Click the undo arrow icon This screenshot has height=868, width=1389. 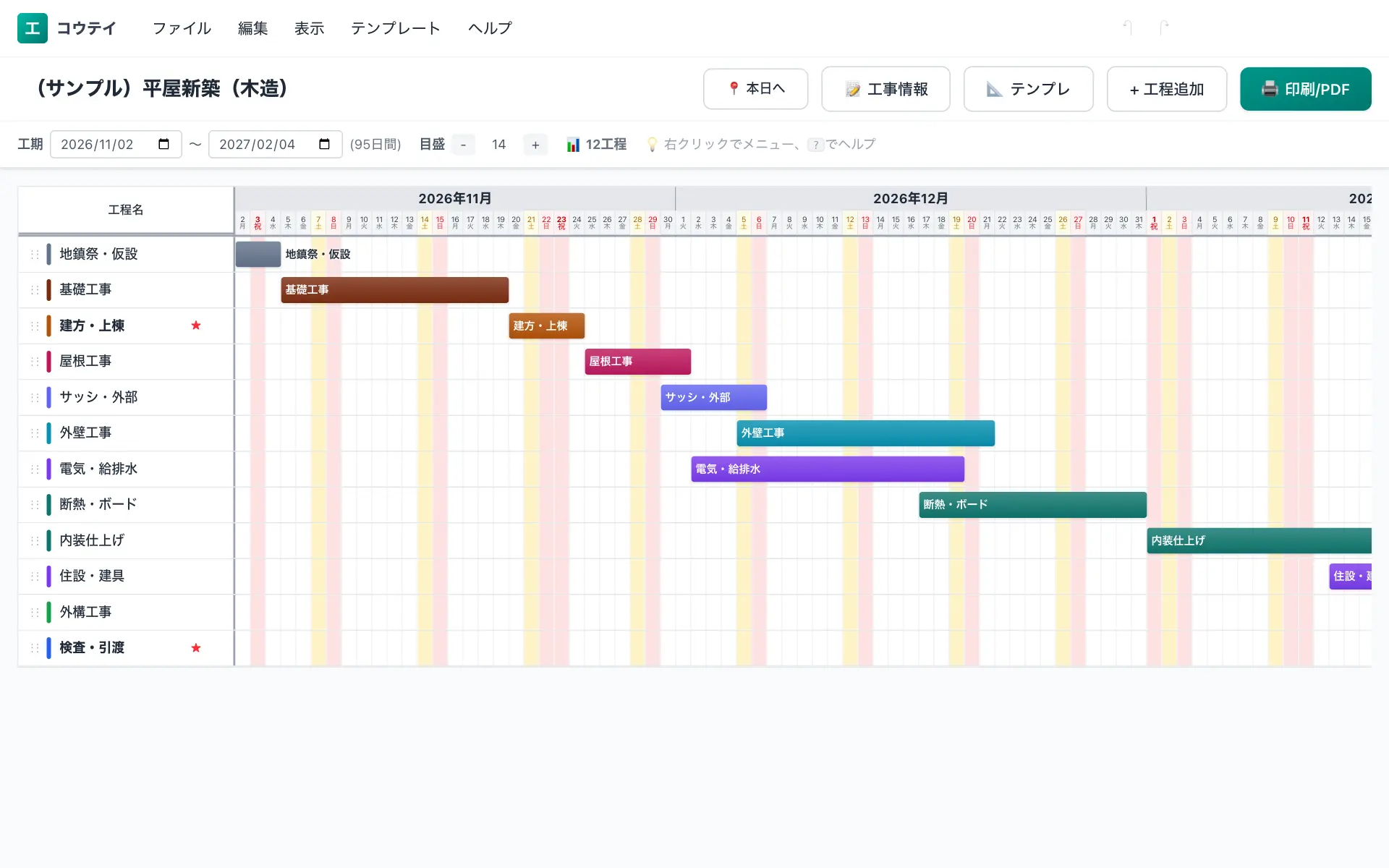1127,27
